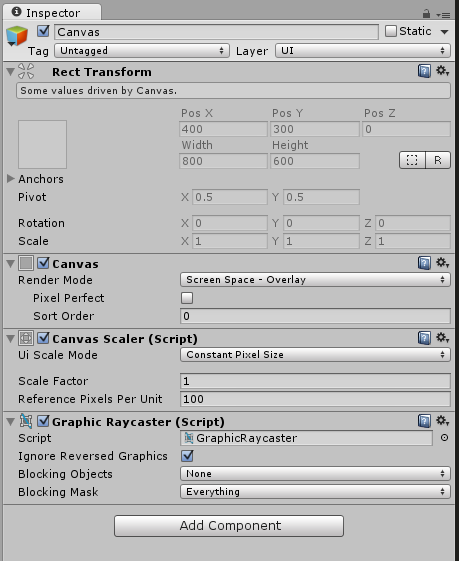Enable the Pixel Perfect checkbox
The image size is (459, 561).
[x=187, y=298]
